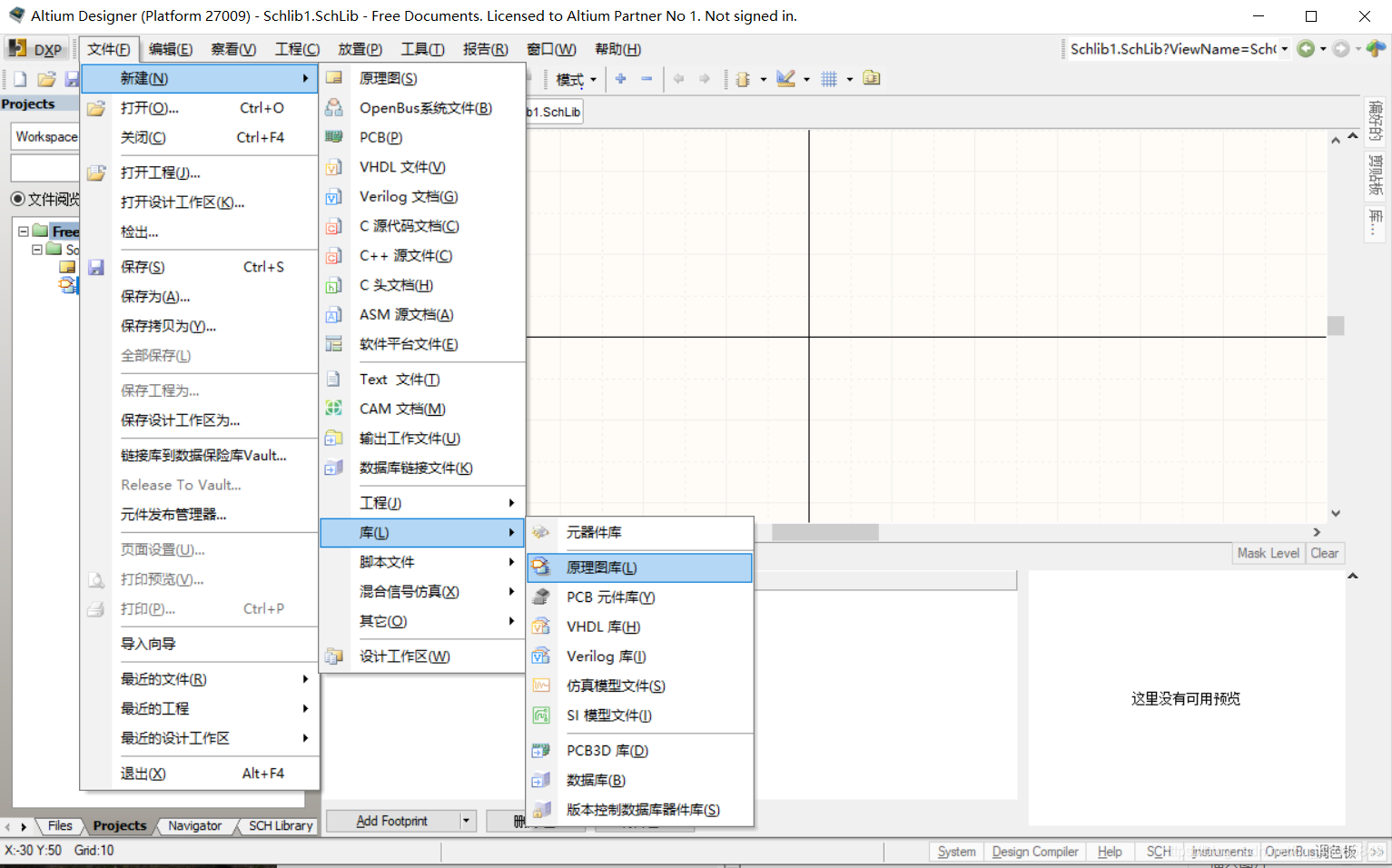1392x868 pixels.
Task: Choose 退出(X) menu entry
Action: pos(200,774)
